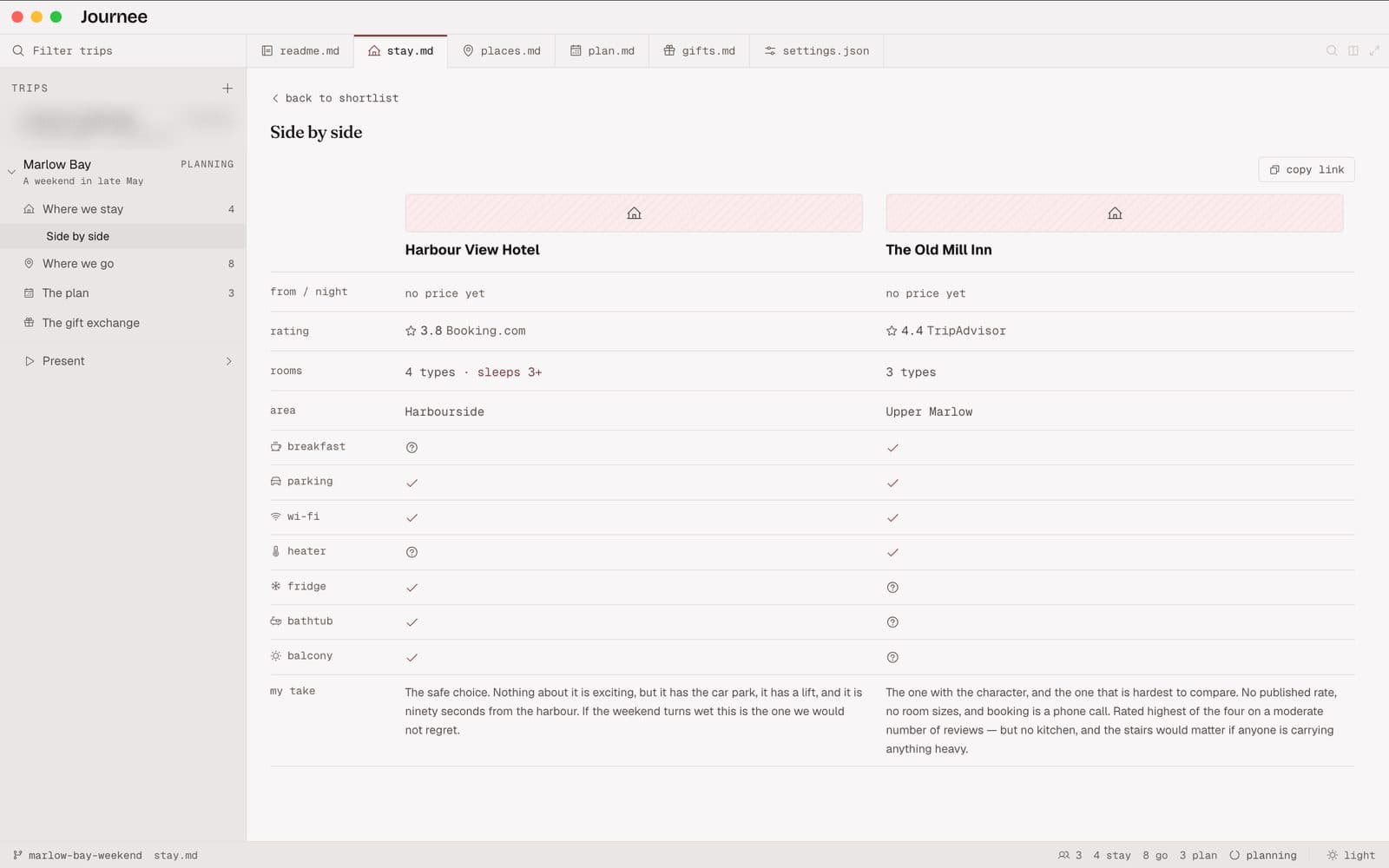Image resolution: width=1389 pixels, height=868 pixels.
Task: Switch to the places.md tab
Action: [502, 50]
